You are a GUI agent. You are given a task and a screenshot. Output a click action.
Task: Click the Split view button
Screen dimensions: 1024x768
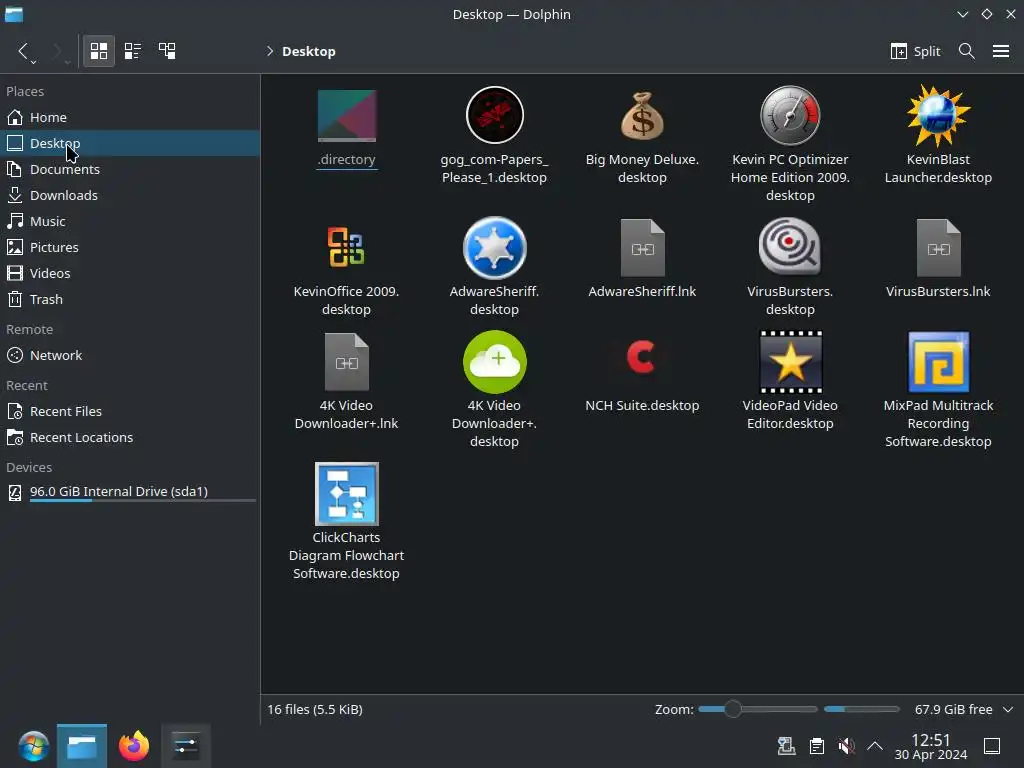coord(915,51)
